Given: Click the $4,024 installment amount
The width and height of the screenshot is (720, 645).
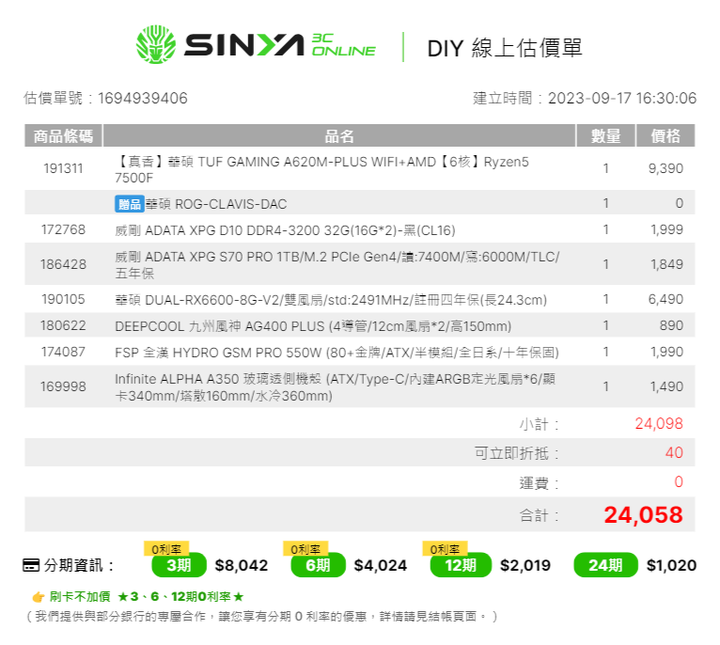Looking at the screenshot, I should coord(380,565).
